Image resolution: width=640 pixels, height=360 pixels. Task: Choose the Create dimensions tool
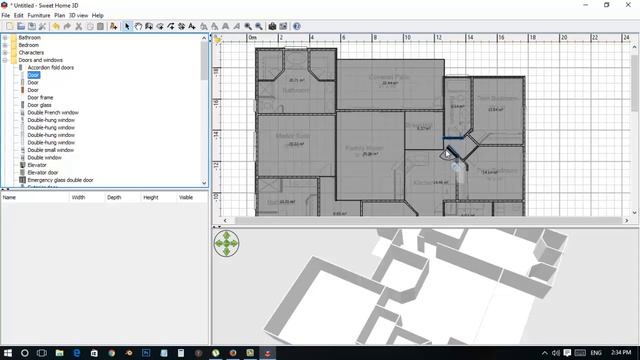tap(181, 27)
